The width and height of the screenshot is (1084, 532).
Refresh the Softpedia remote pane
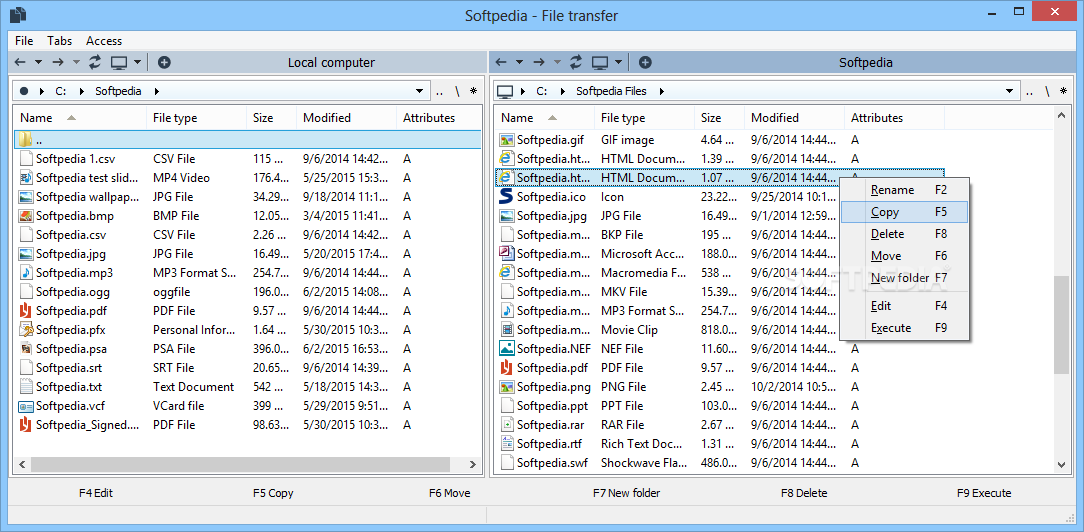pos(576,62)
